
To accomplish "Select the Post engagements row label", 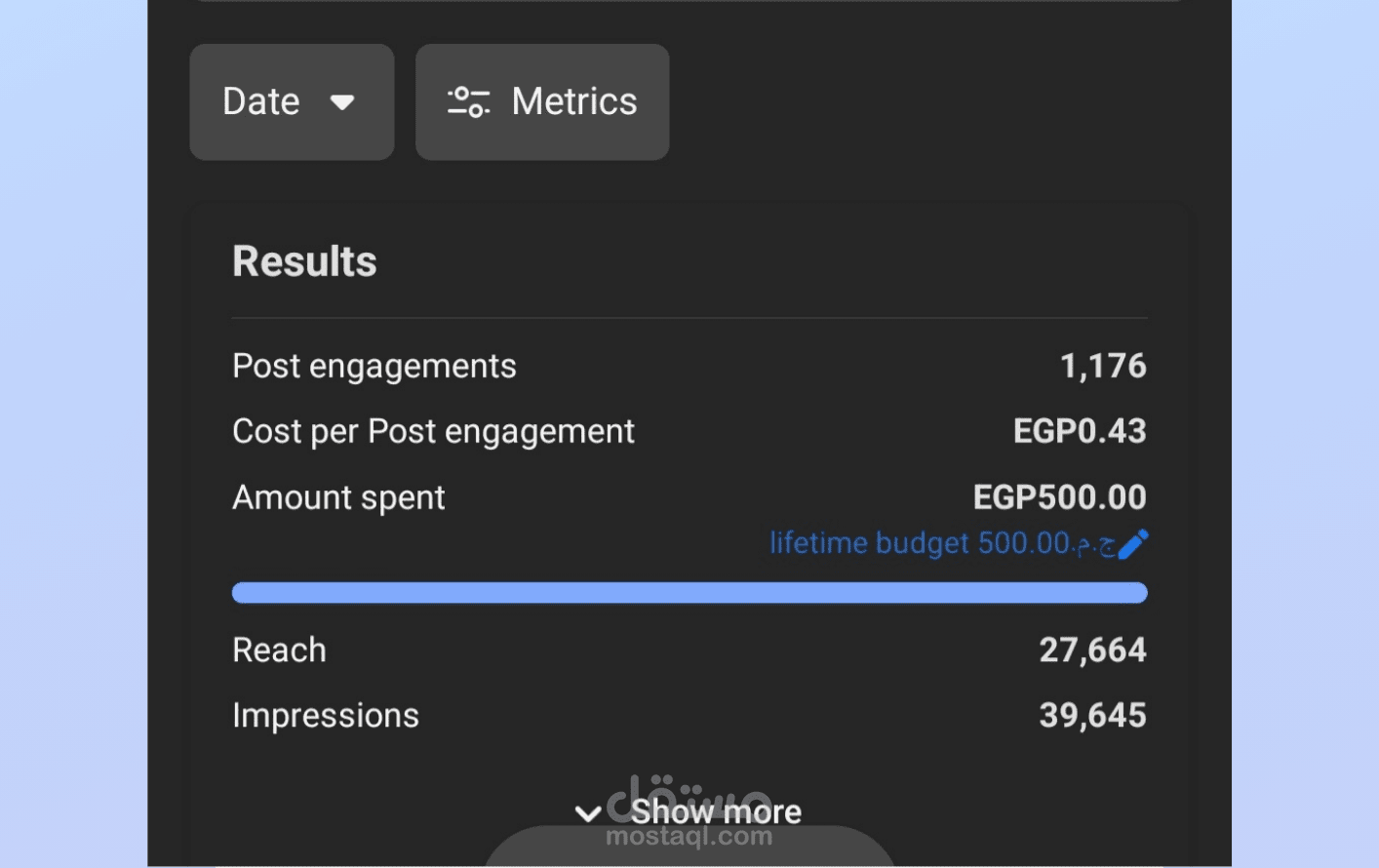I will (374, 366).
